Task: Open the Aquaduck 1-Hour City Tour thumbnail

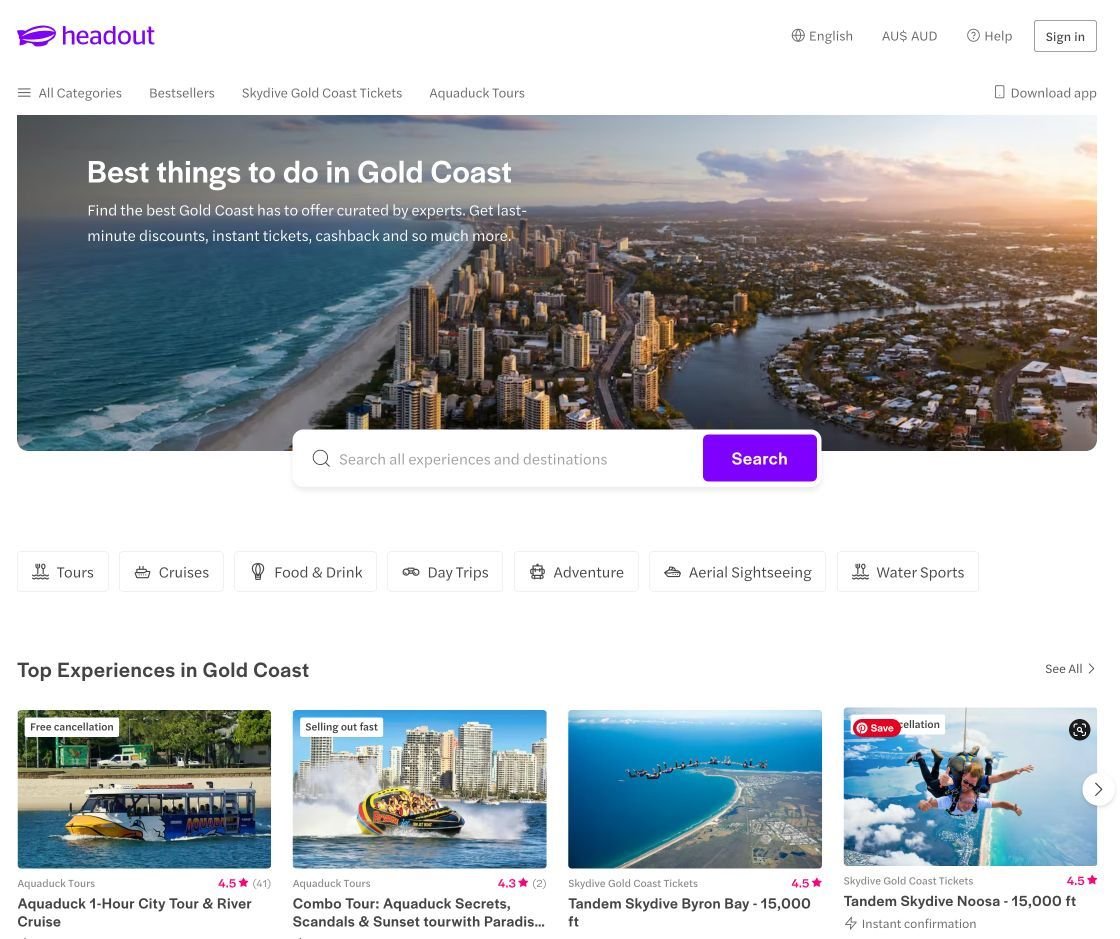Action: [x=144, y=788]
